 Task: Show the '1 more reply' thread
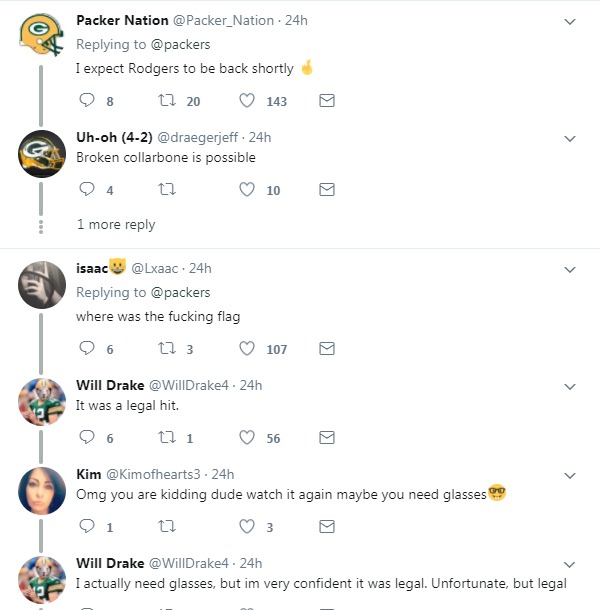click(x=116, y=225)
